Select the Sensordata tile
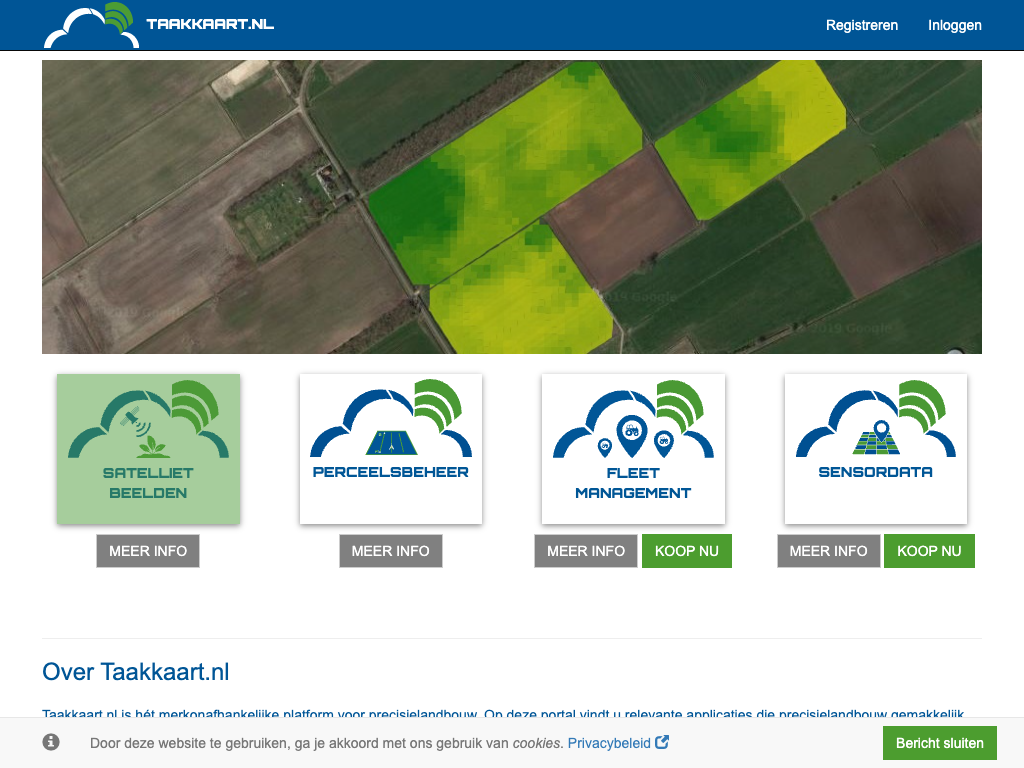 point(876,449)
